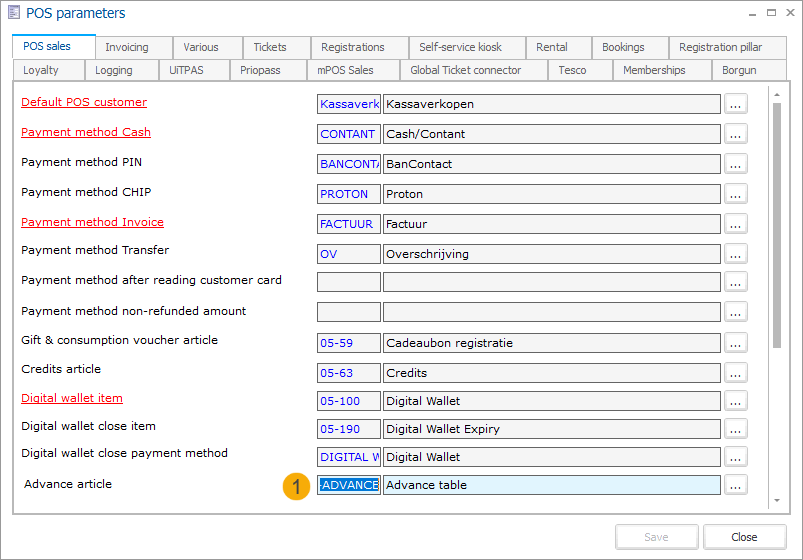This screenshot has height=560, width=803.
Task: Click the ellipsis button for Advance article
Action: 736,485
